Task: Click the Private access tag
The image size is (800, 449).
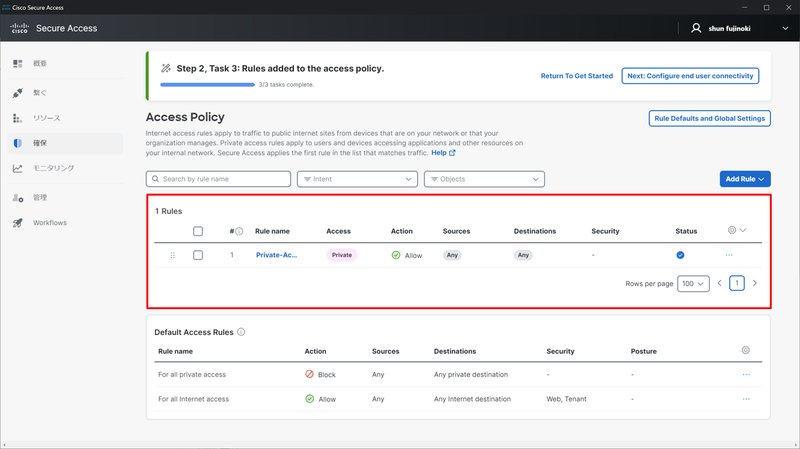Action: pyautogui.click(x=342, y=255)
